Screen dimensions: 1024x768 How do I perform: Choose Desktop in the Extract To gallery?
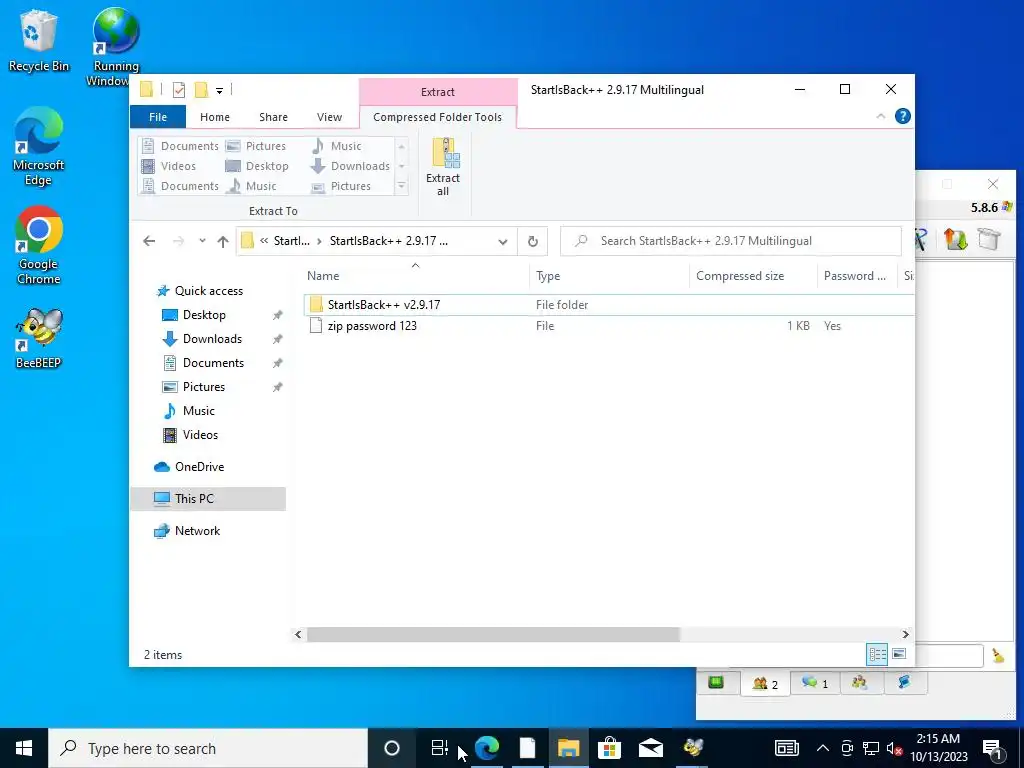tap(257, 166)
